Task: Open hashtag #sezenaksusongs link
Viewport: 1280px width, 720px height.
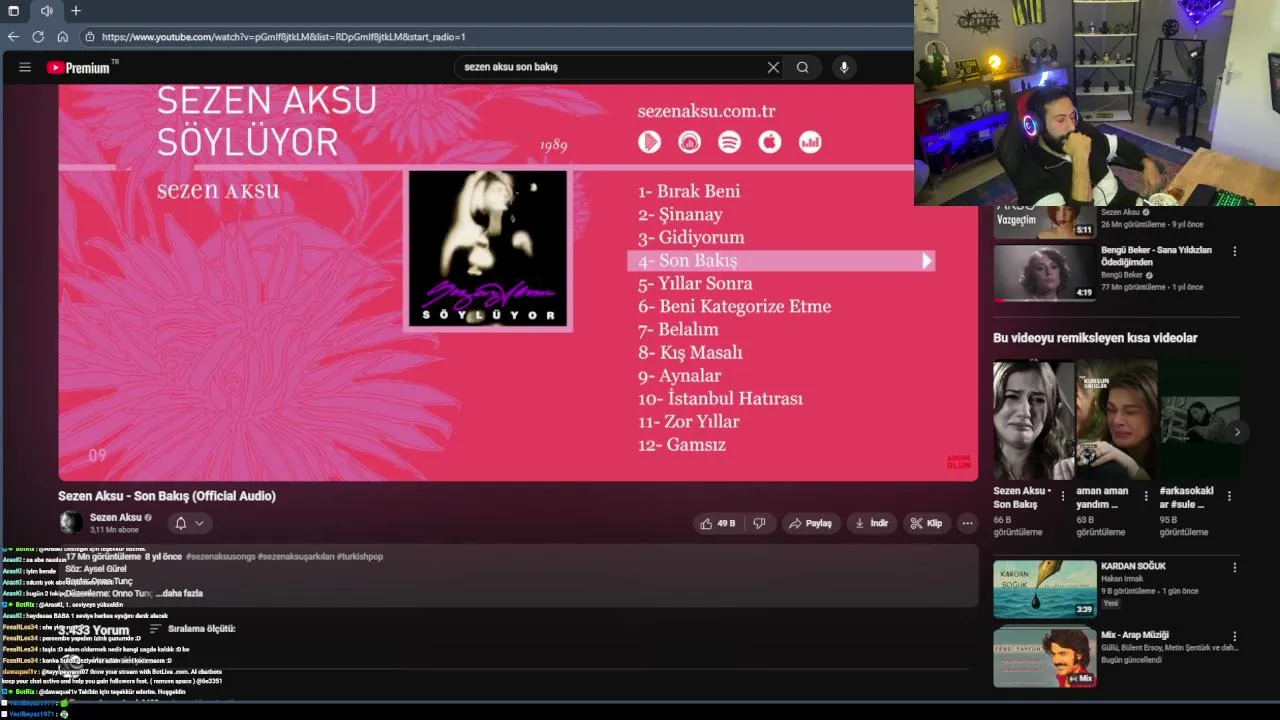Action: [x=220, y=556]
